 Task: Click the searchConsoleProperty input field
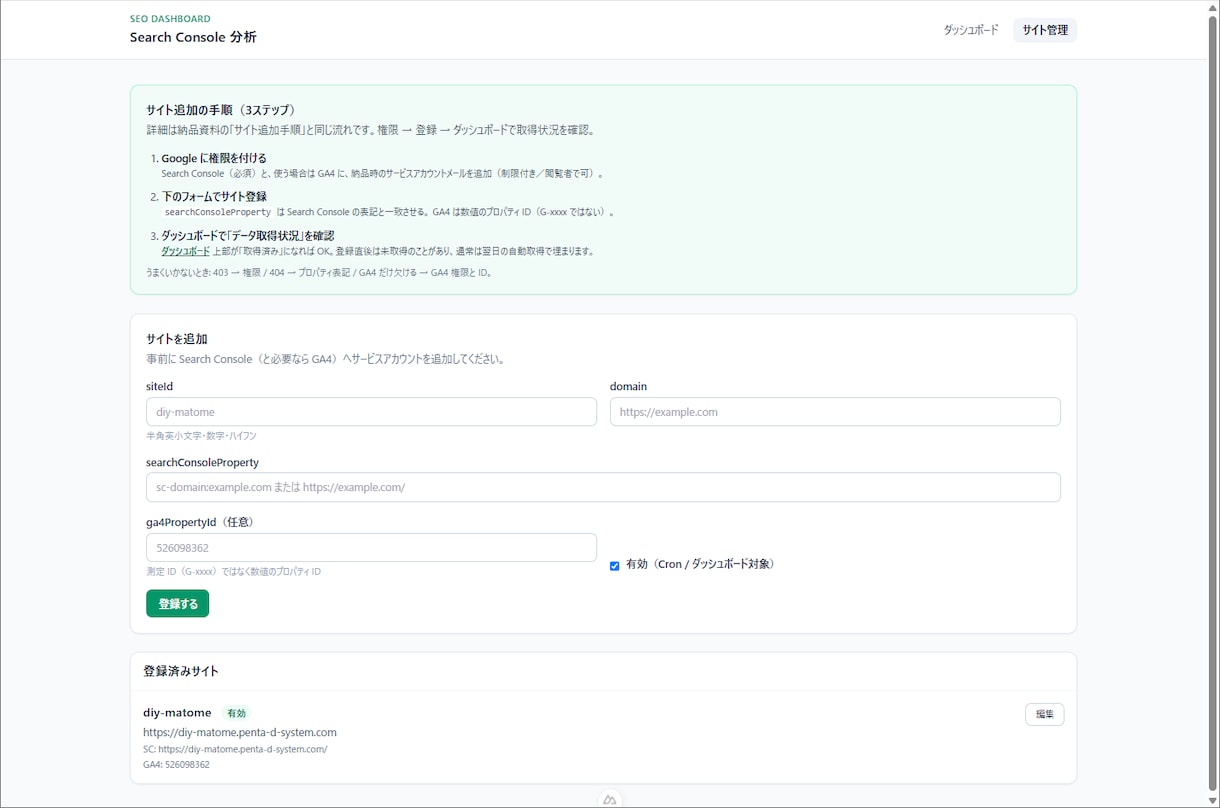click(603, 487)
